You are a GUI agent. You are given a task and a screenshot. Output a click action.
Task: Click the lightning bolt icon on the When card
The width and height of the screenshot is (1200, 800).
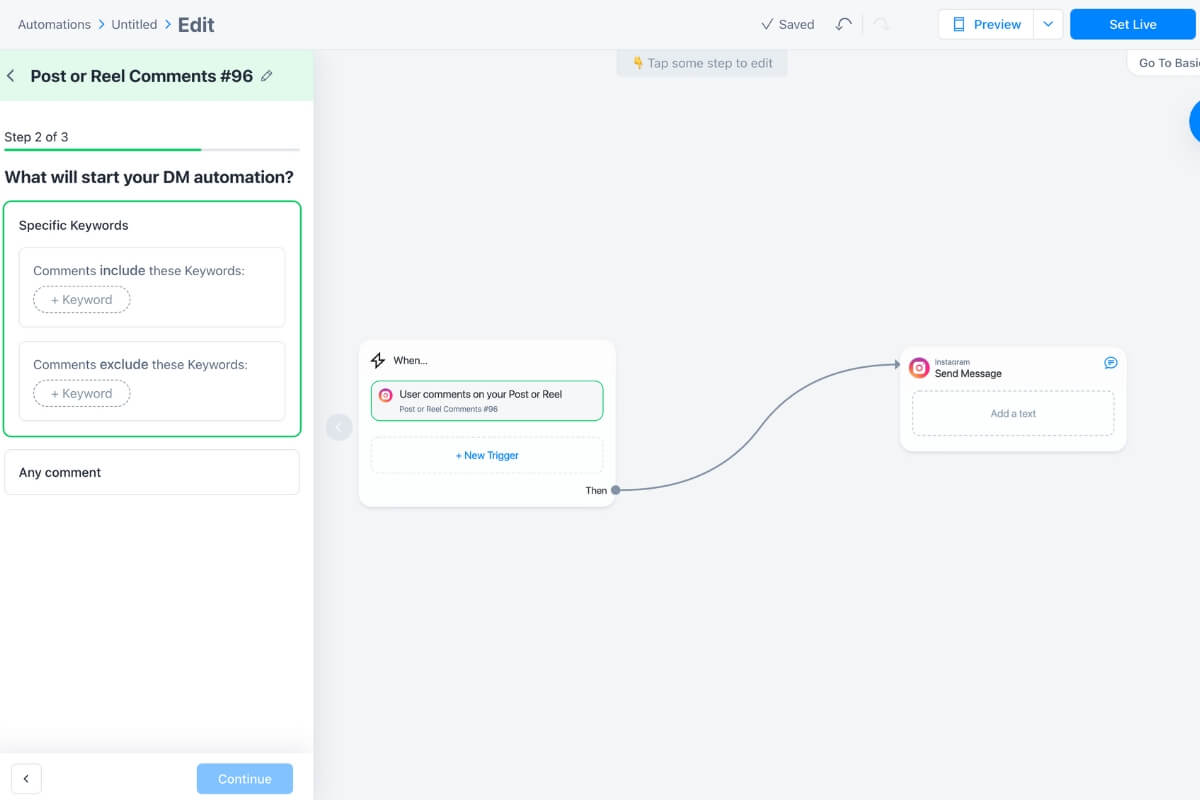click(x=378, y=360)
